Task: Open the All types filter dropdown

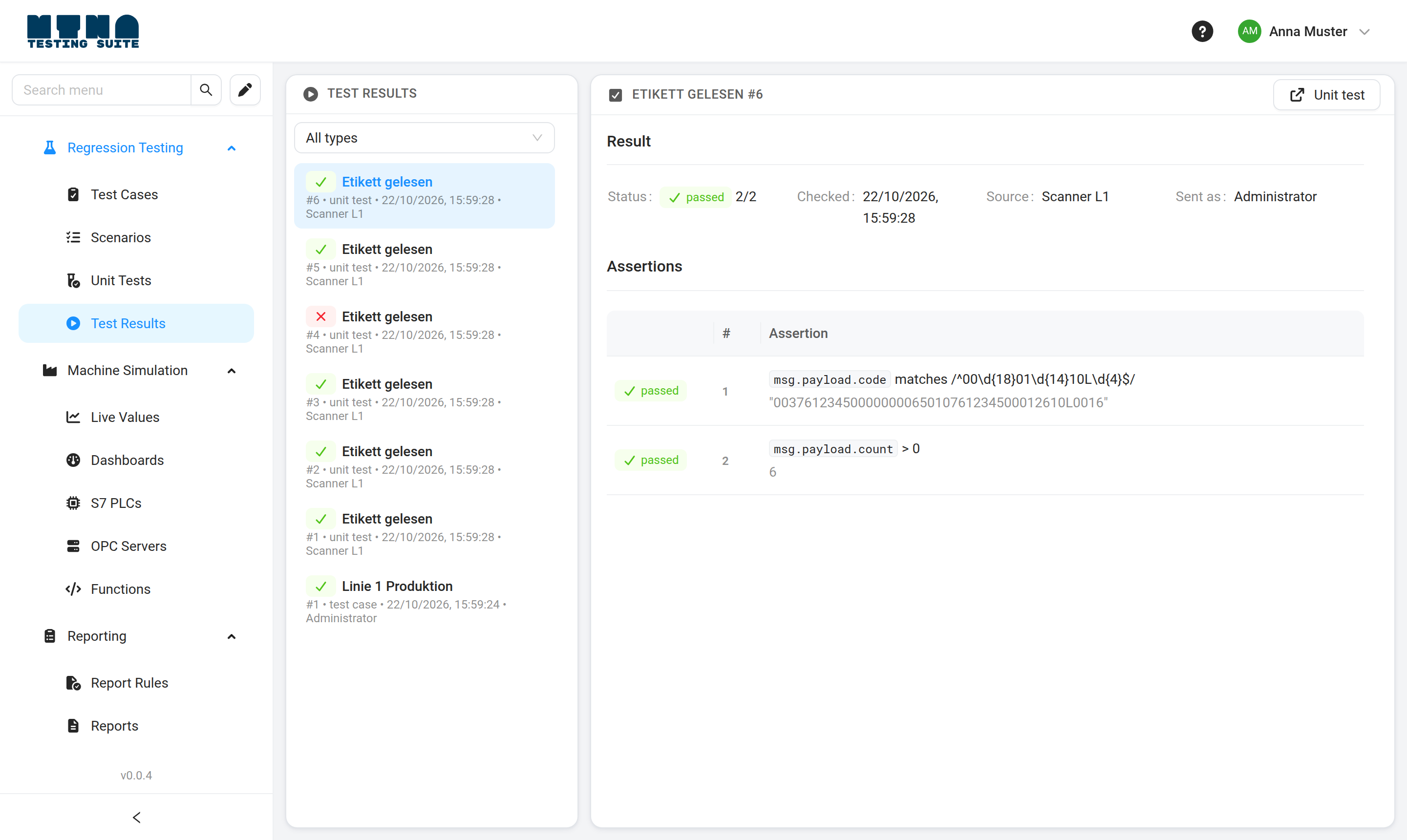Action: tap(425, 138)
